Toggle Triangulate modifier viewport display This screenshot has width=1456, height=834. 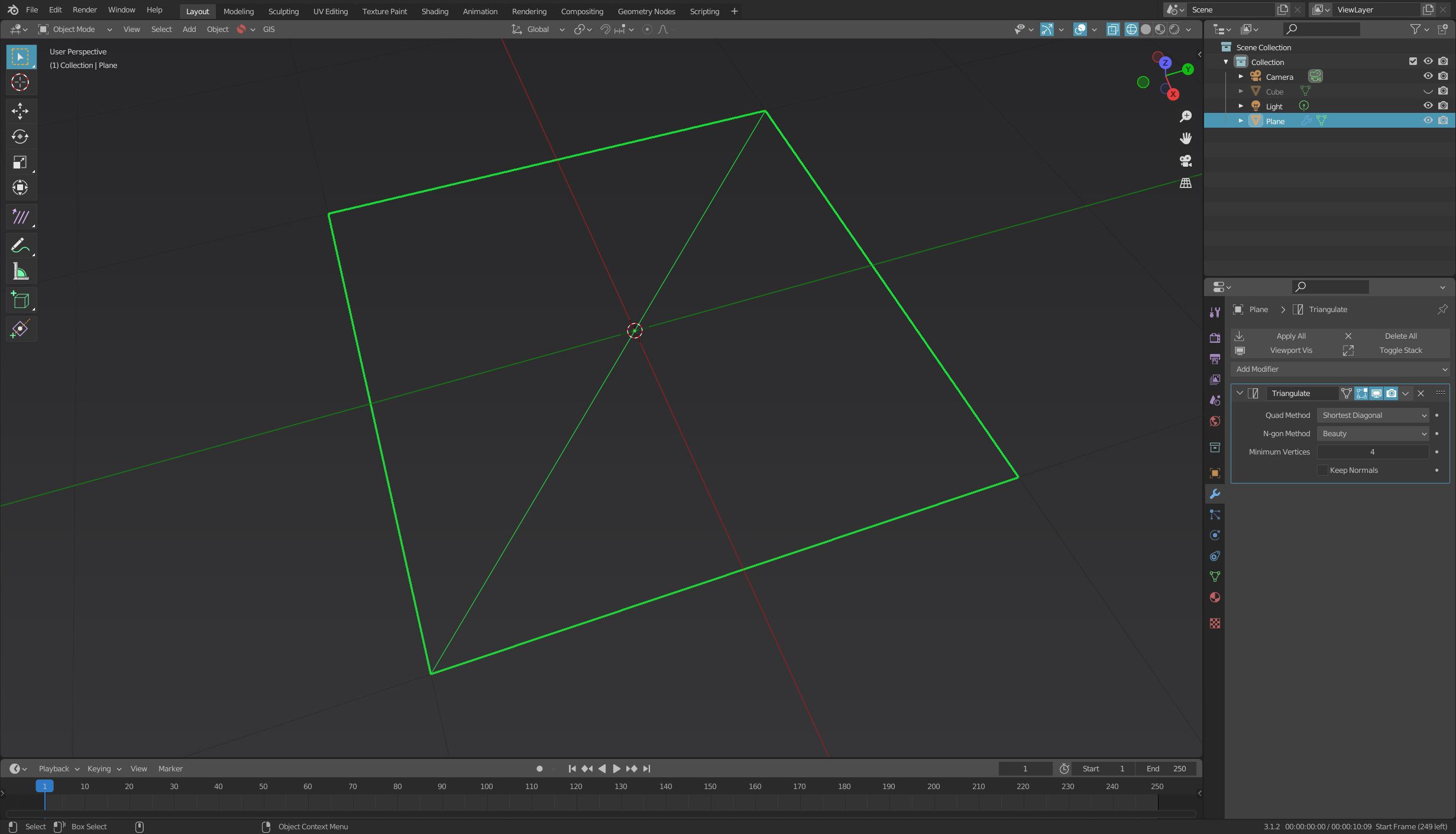1376,393
